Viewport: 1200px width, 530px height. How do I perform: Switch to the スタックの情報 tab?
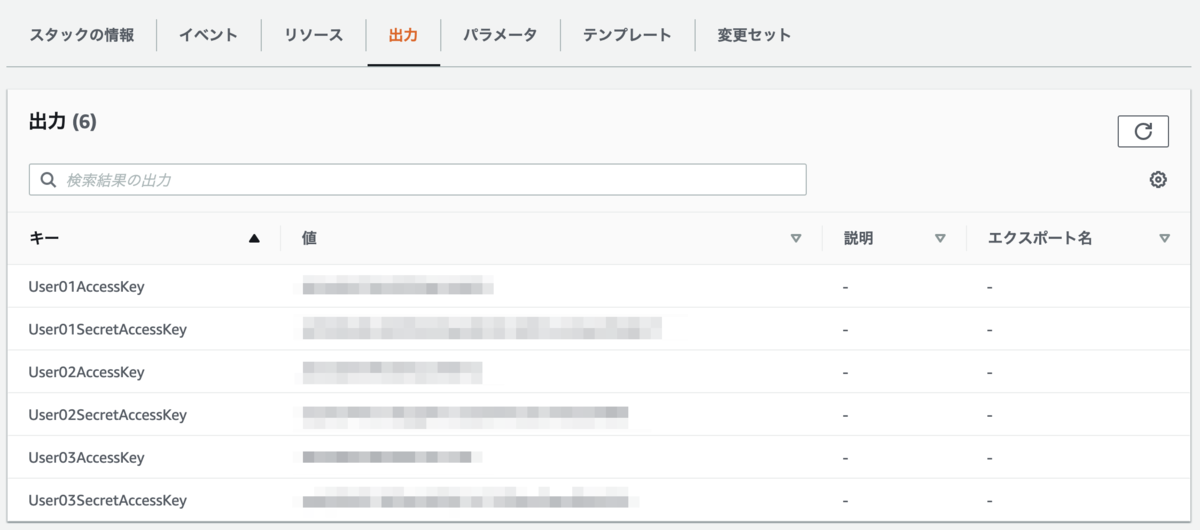[x=81, y=35]
